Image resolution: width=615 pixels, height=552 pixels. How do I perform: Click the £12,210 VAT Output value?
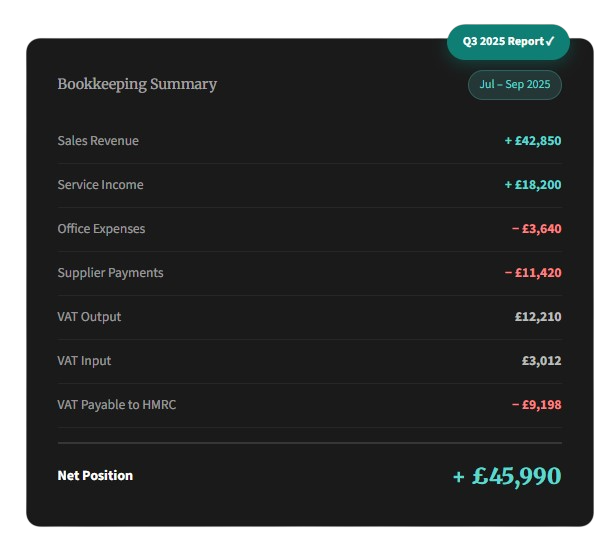click(538, 317)
